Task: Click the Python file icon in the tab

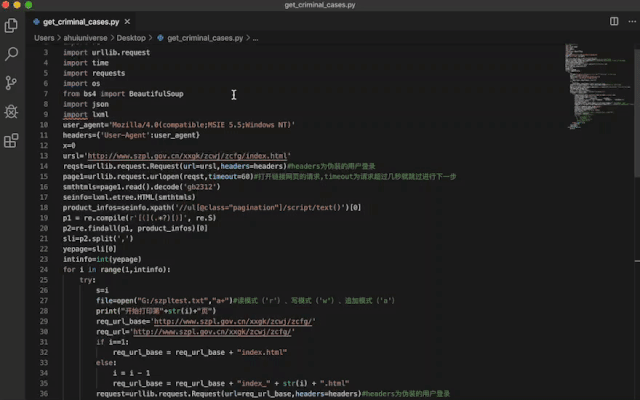Action: (37, 21)
